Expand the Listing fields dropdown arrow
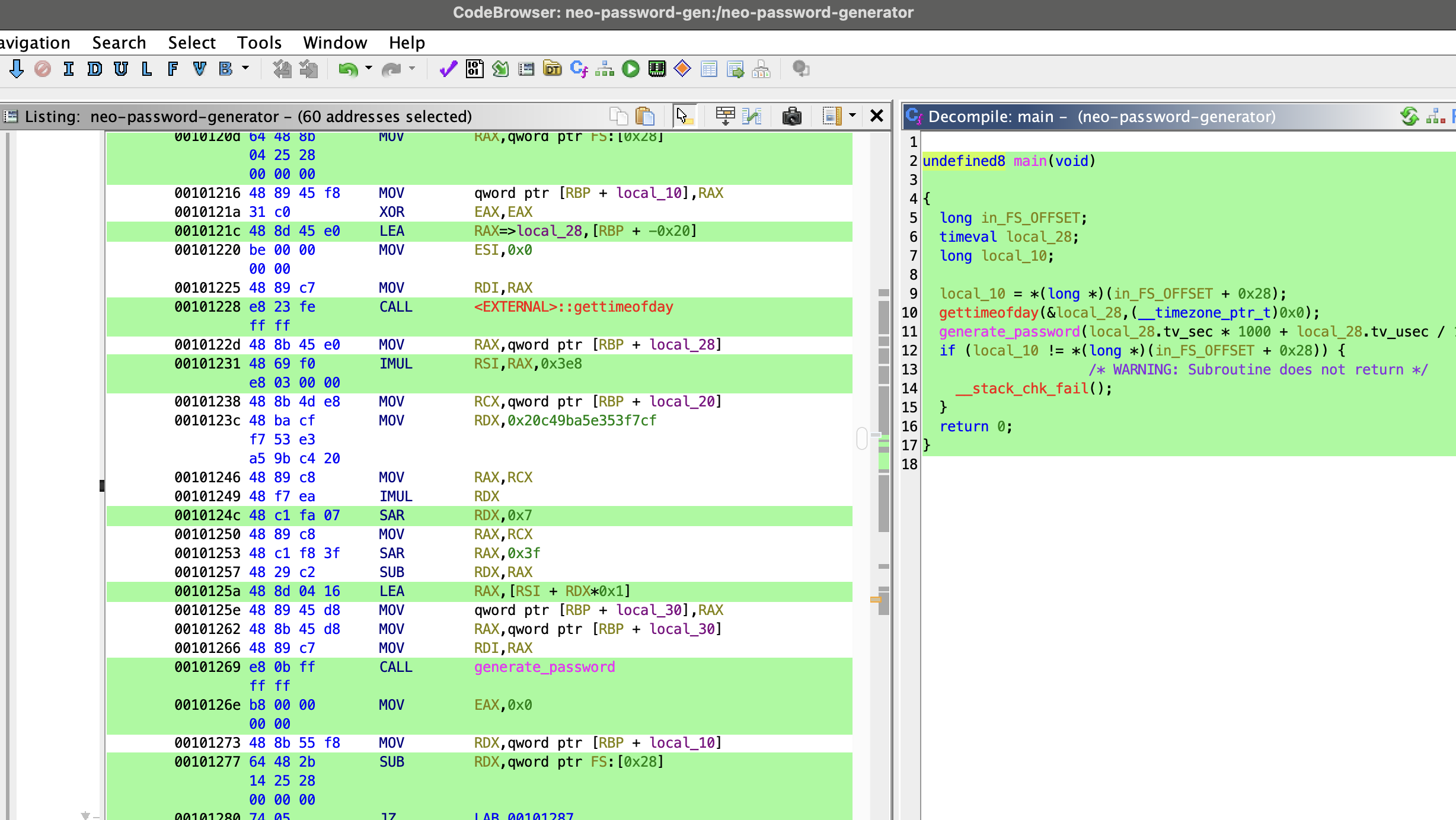 point(852,115)
